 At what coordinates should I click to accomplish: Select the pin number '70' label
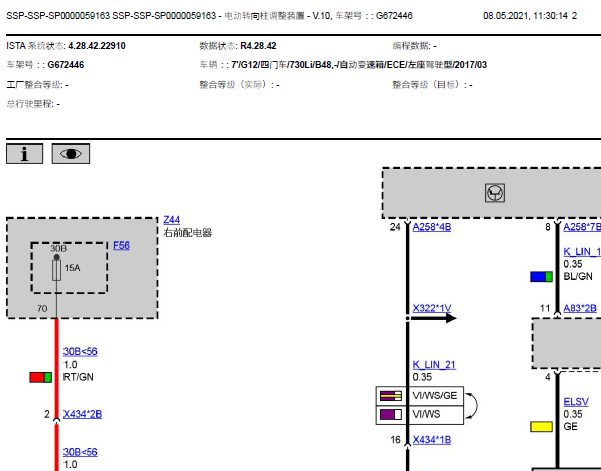pos(42,309)
